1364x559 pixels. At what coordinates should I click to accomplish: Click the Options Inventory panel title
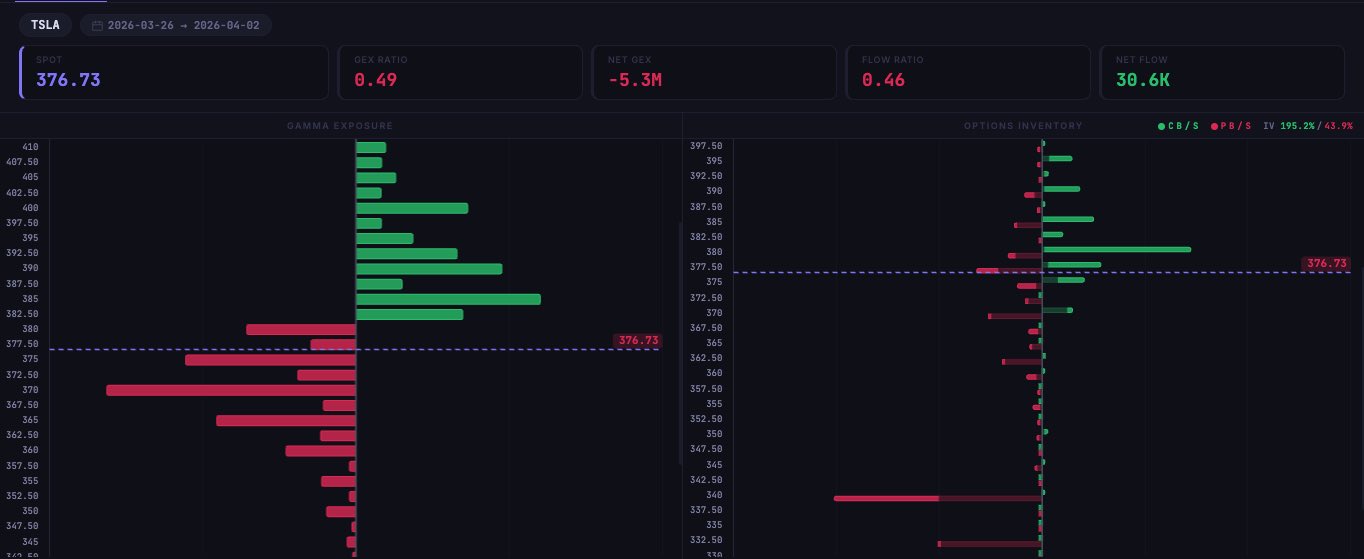1023,126
